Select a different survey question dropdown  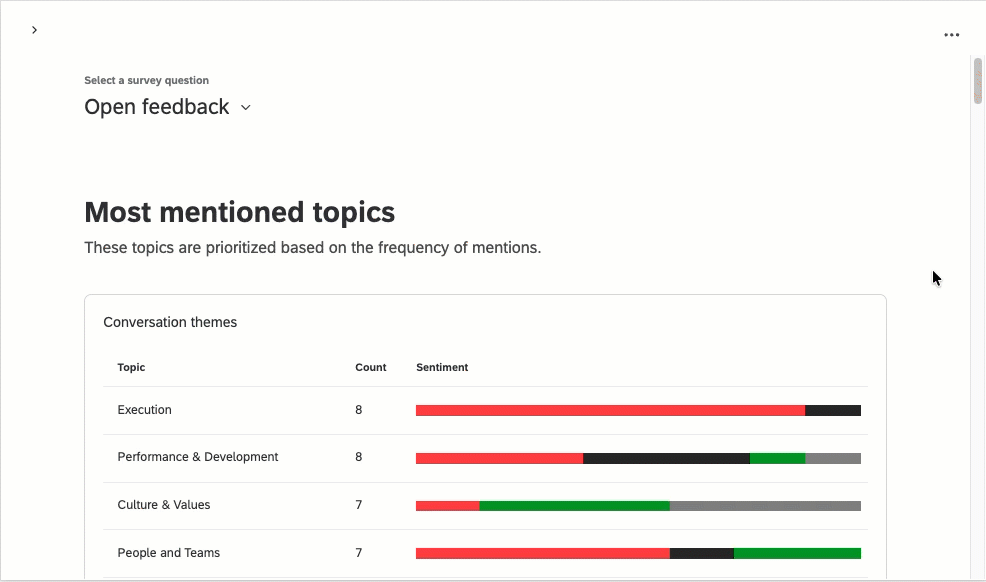click(167, 107)
